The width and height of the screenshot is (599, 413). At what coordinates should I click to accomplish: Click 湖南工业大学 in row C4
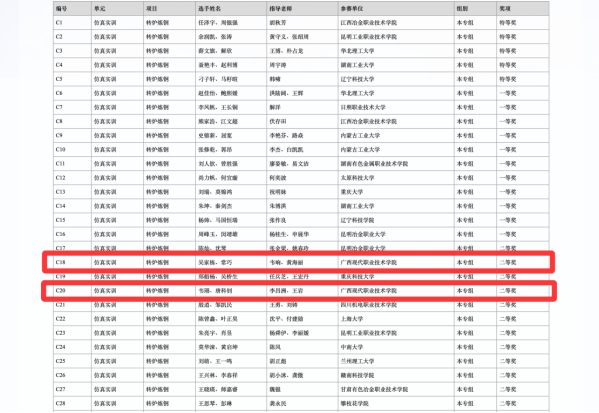[x=358, y=65]
